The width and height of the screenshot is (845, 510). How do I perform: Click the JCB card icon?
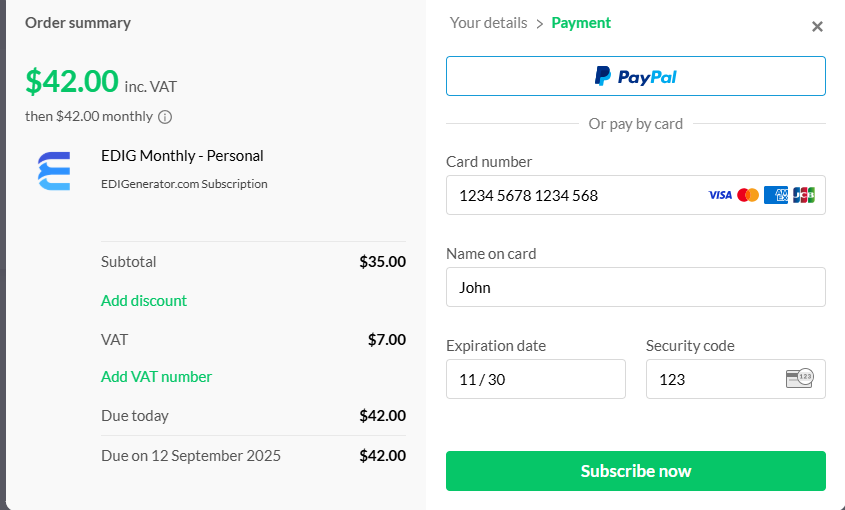[x=804, y=195]
